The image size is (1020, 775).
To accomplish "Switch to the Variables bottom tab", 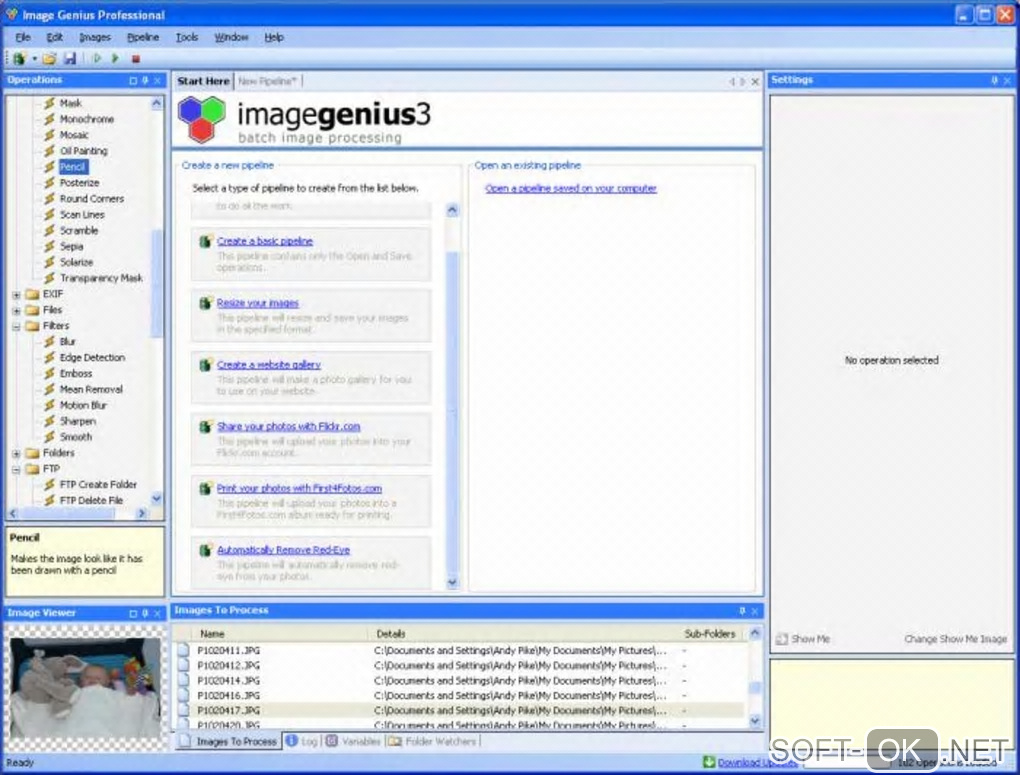I will tap(353, 741).
